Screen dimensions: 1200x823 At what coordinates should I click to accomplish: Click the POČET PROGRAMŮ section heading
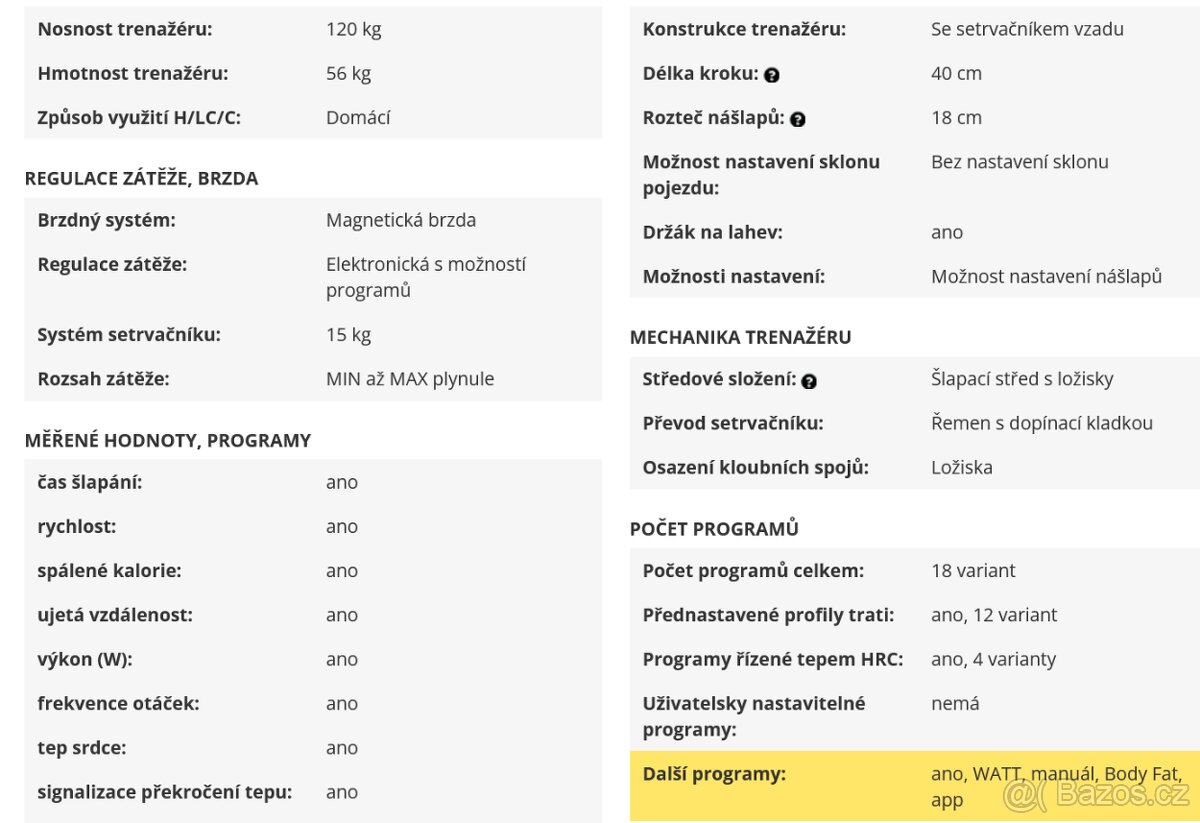coord(714,528)
